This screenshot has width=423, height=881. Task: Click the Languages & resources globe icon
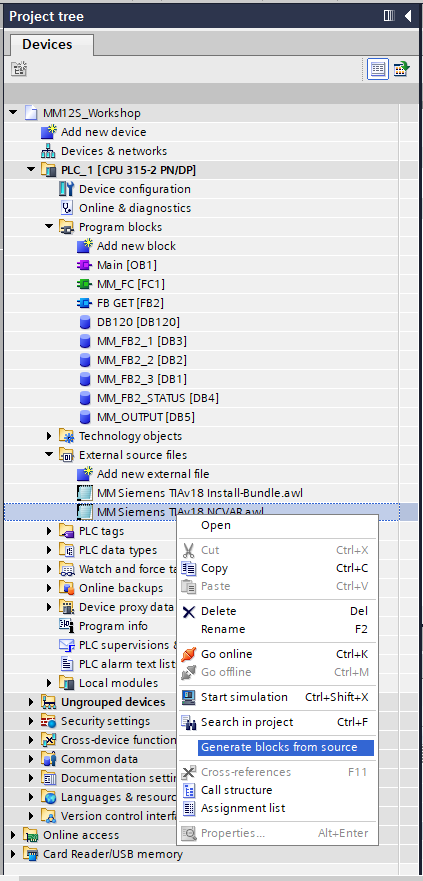coord(49,797)
